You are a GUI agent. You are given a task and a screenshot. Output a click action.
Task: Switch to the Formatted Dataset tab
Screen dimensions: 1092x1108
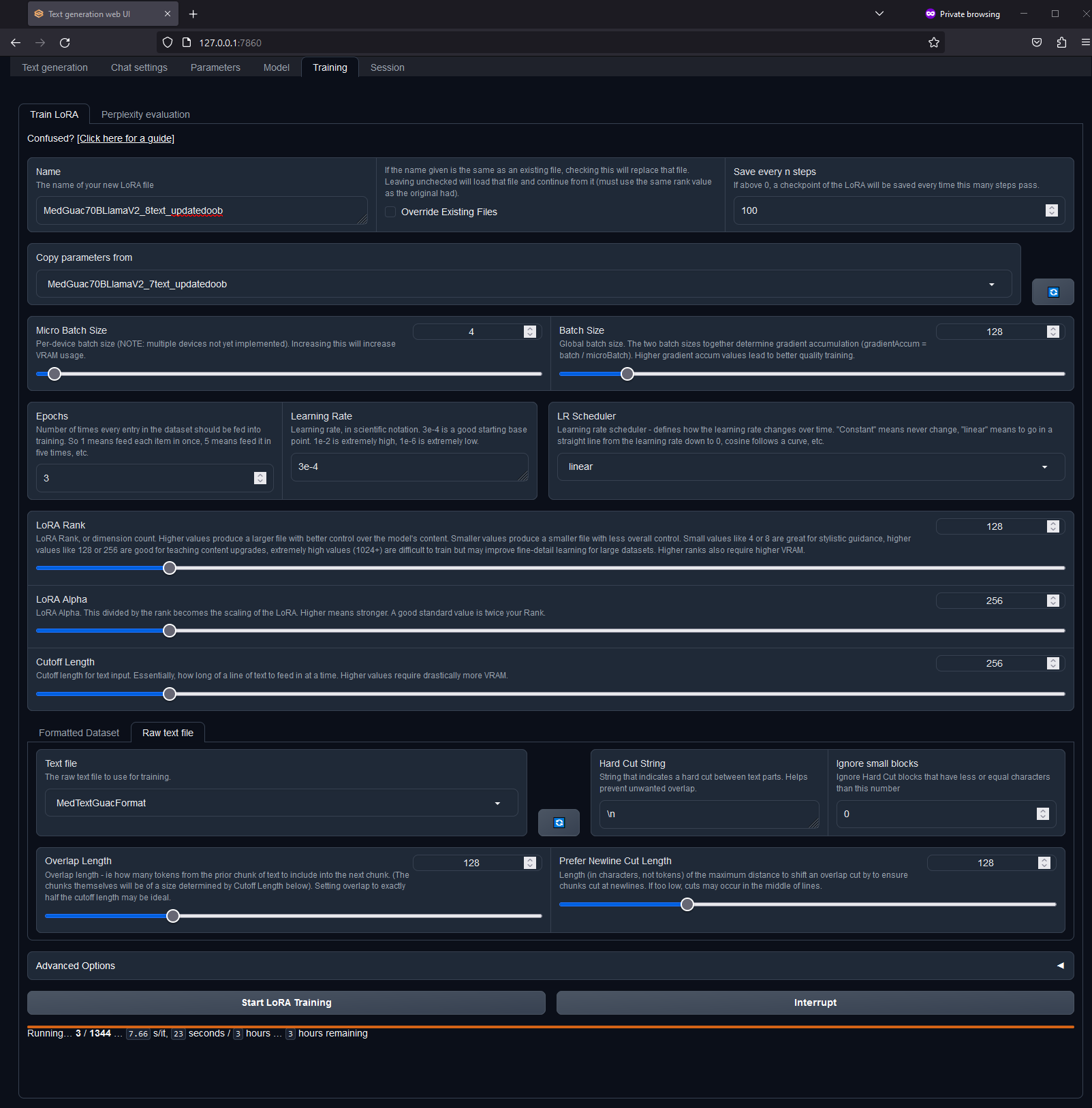(x=79, y=733)
